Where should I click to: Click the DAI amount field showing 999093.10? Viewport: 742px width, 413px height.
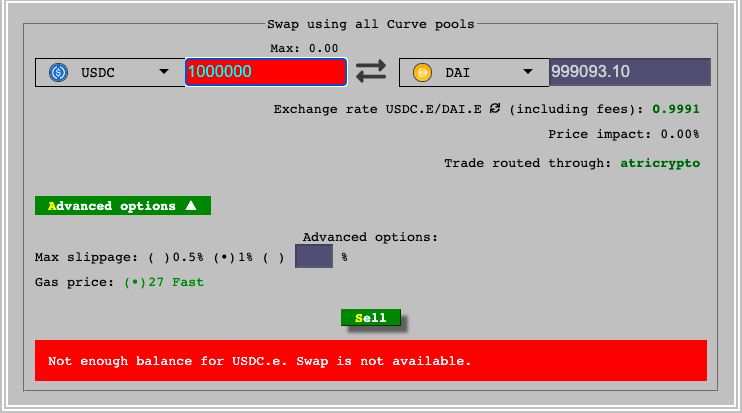(x=629, y=72)
